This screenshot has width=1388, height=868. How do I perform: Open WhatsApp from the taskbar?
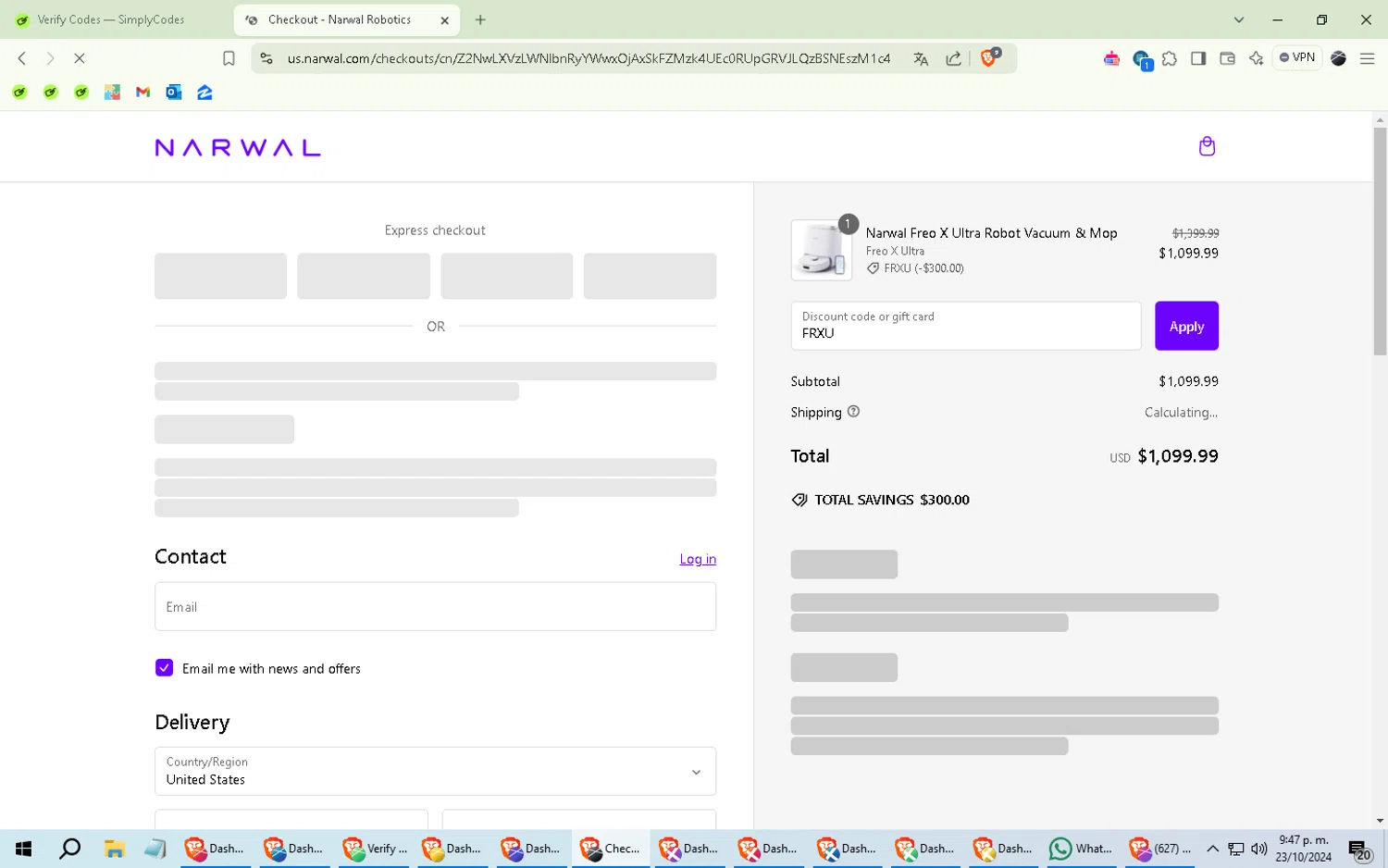tap(1081, 849)
